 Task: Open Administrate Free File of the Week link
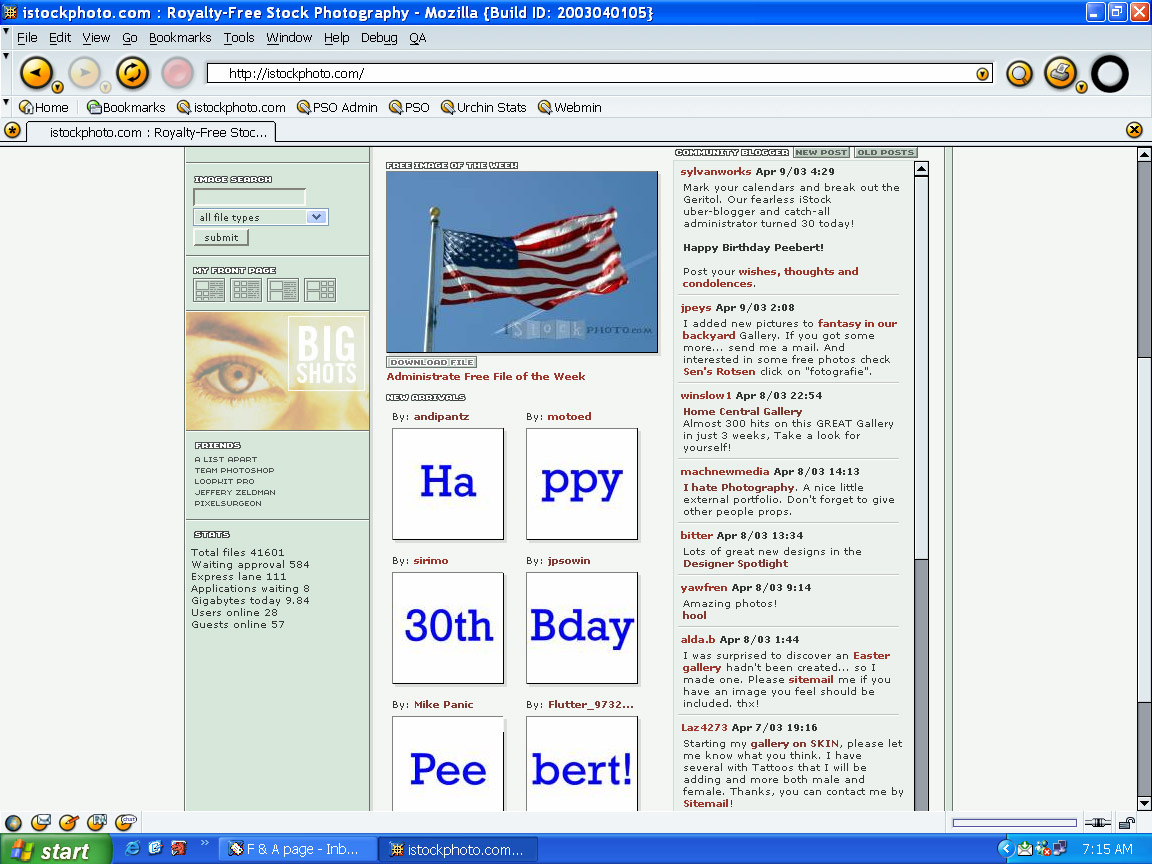(x=486, y=376)
